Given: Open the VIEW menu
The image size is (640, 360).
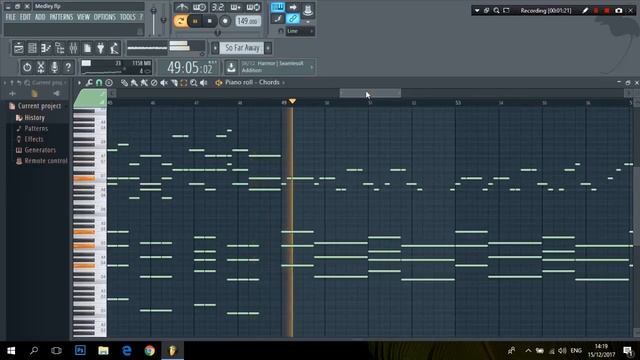Looking at the screenshot, I should click(83, 17).
